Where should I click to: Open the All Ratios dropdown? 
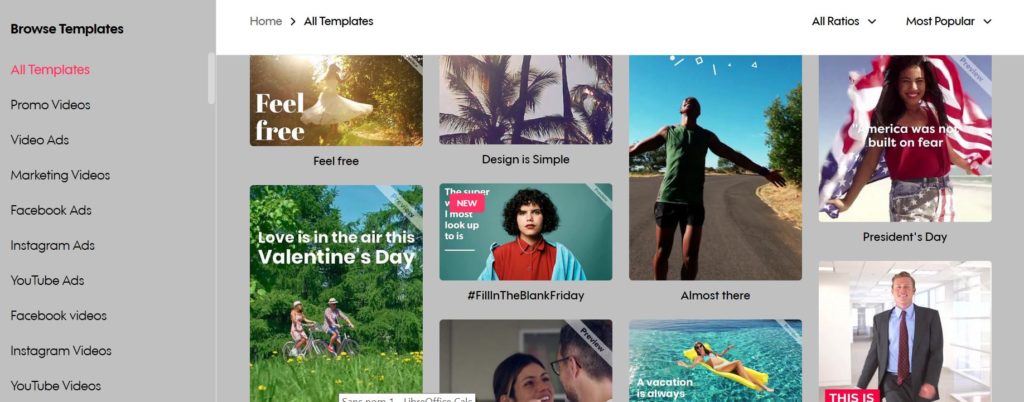point(844,22)
